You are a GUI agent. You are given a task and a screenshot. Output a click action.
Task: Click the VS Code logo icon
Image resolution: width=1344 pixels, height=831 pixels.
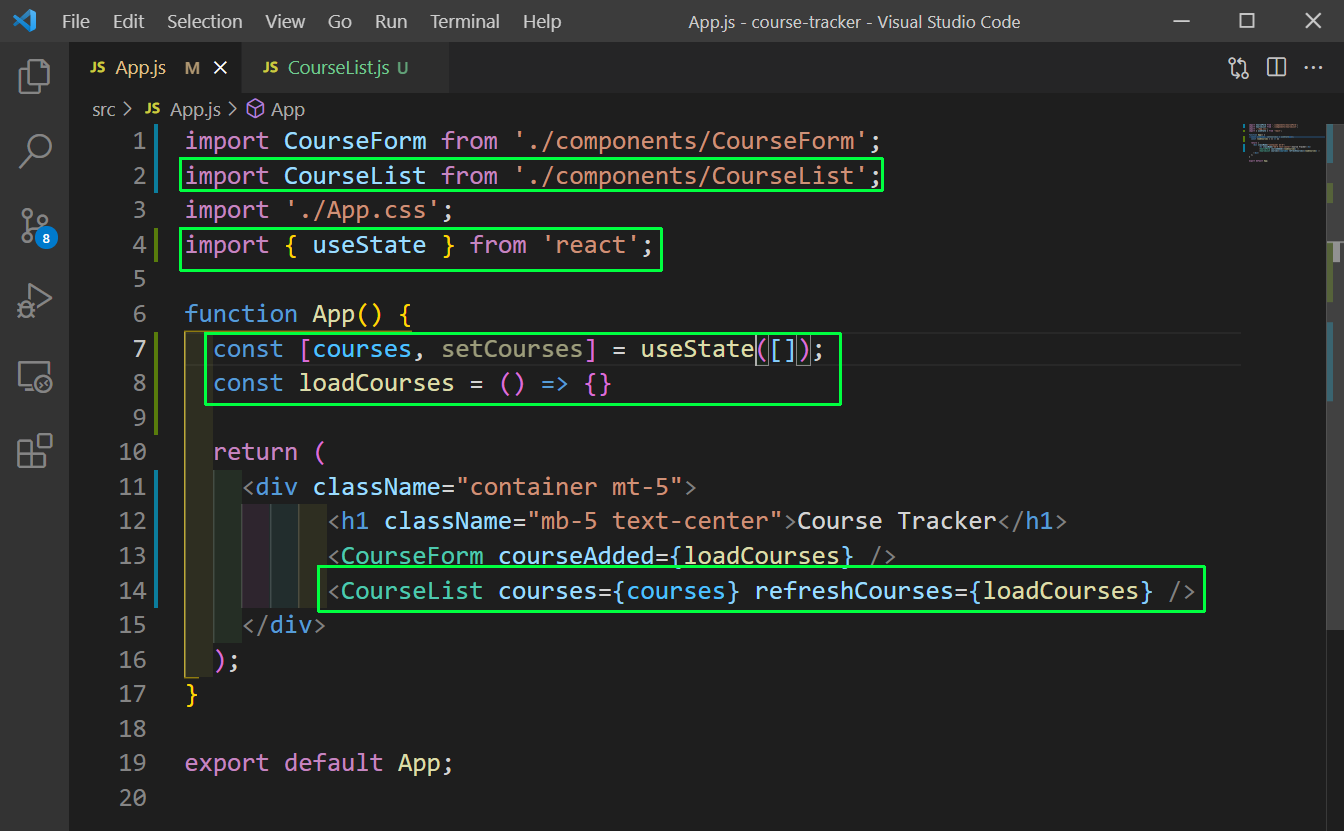[24, 21]
